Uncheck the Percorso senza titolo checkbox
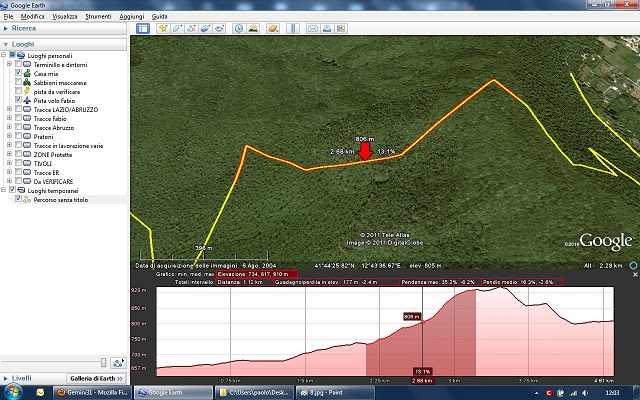Screen dimensions: 640x400 pyautogui.click(x=18, y=199)
